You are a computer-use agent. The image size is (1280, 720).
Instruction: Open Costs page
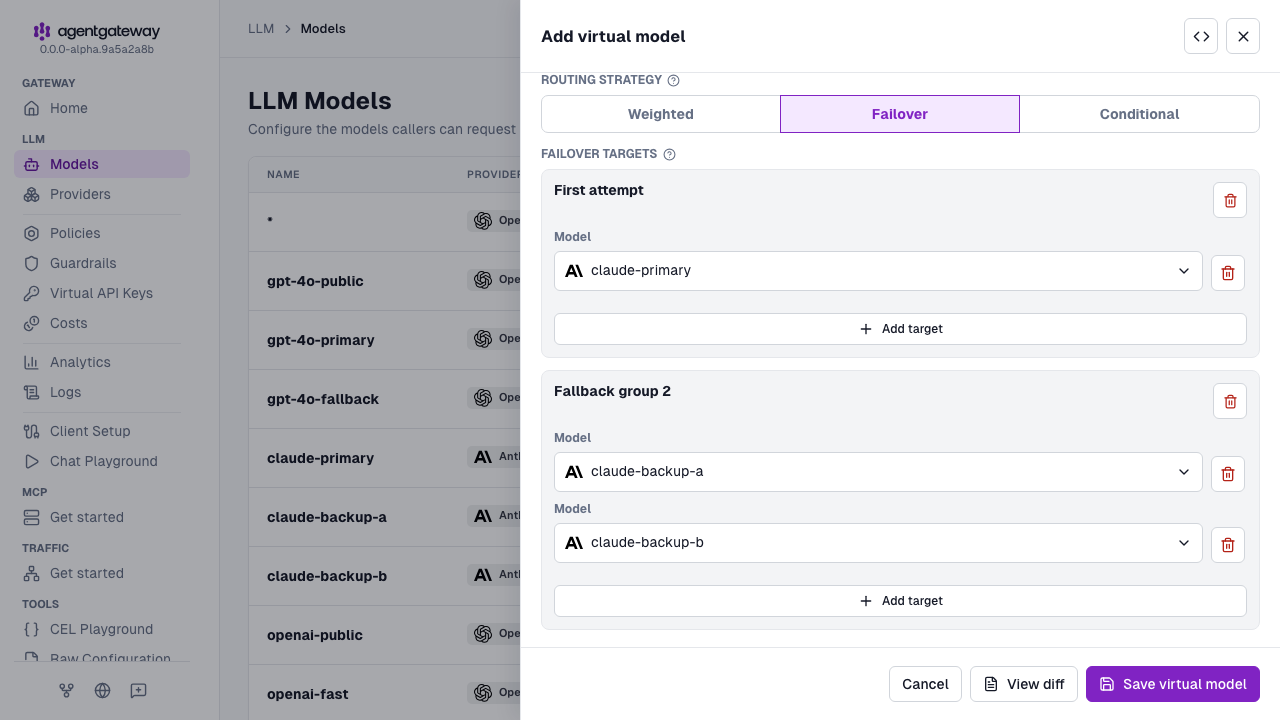coord(102,323)
